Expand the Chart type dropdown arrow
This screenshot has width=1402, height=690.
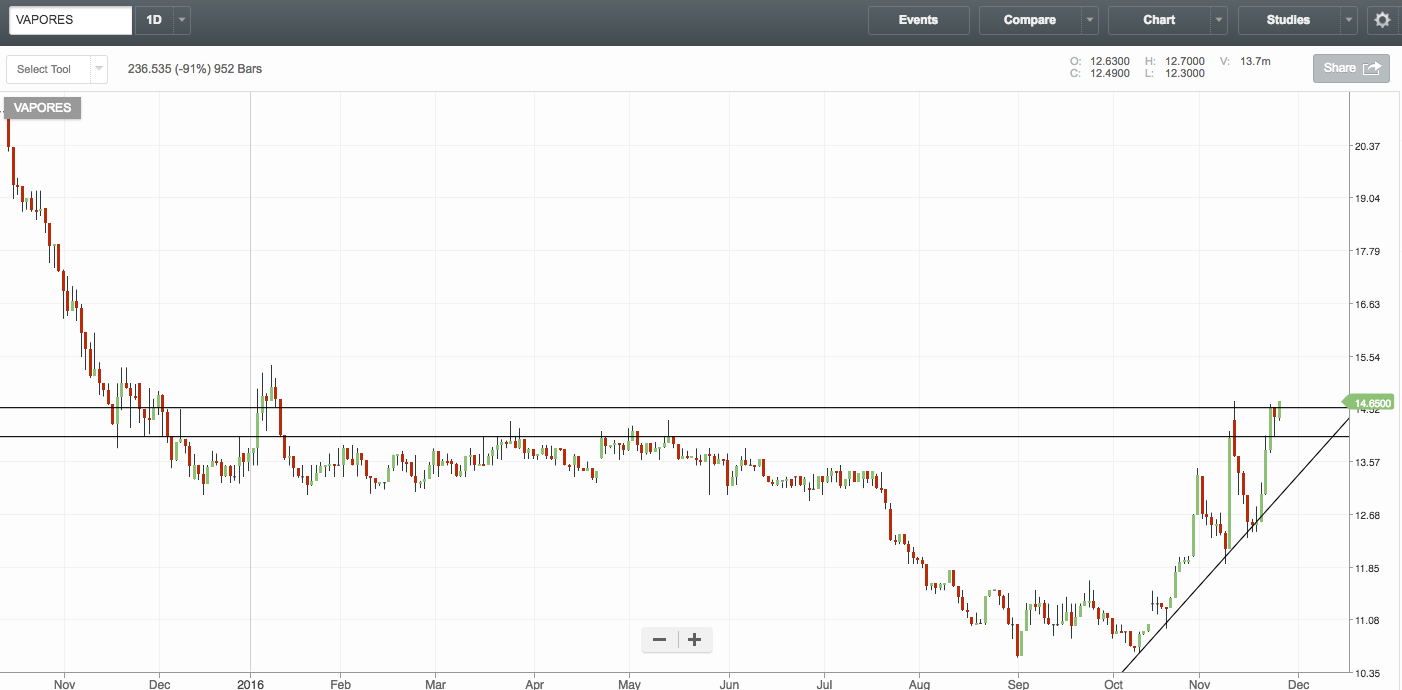point(1218,20)
